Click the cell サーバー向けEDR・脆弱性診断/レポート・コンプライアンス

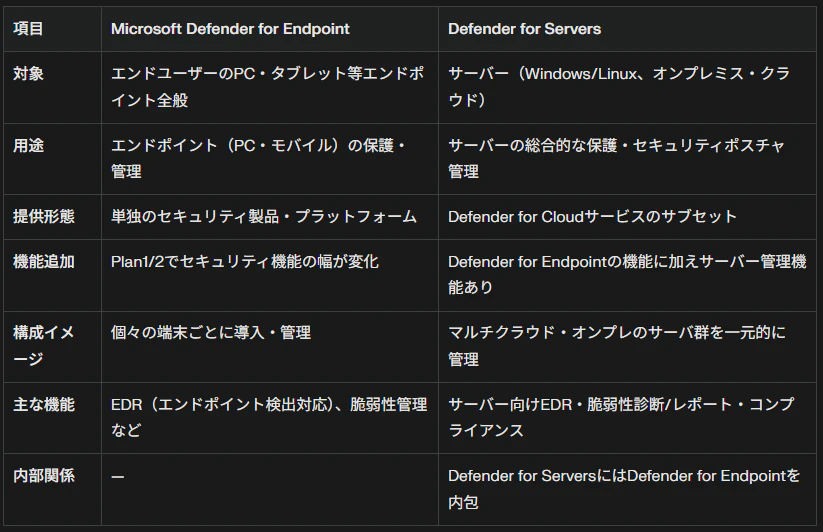pyautogui.click(x=627, y=418)
